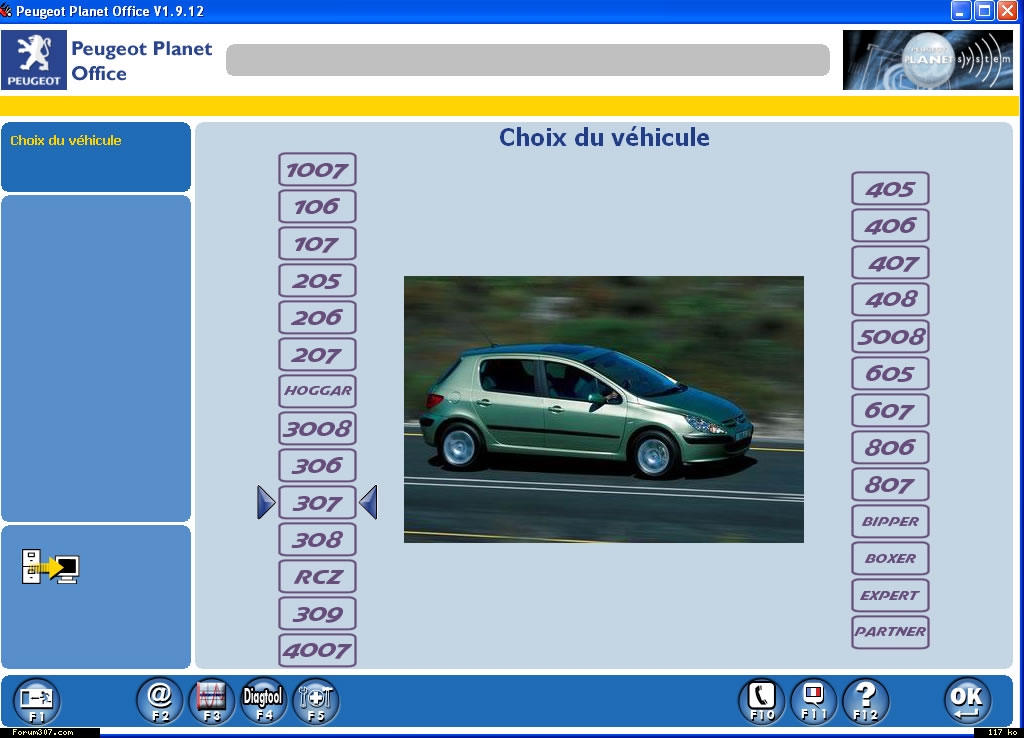Screen dimensions: 1024x738
Task: Select the EXPERT van
Action: pos(890,596)
